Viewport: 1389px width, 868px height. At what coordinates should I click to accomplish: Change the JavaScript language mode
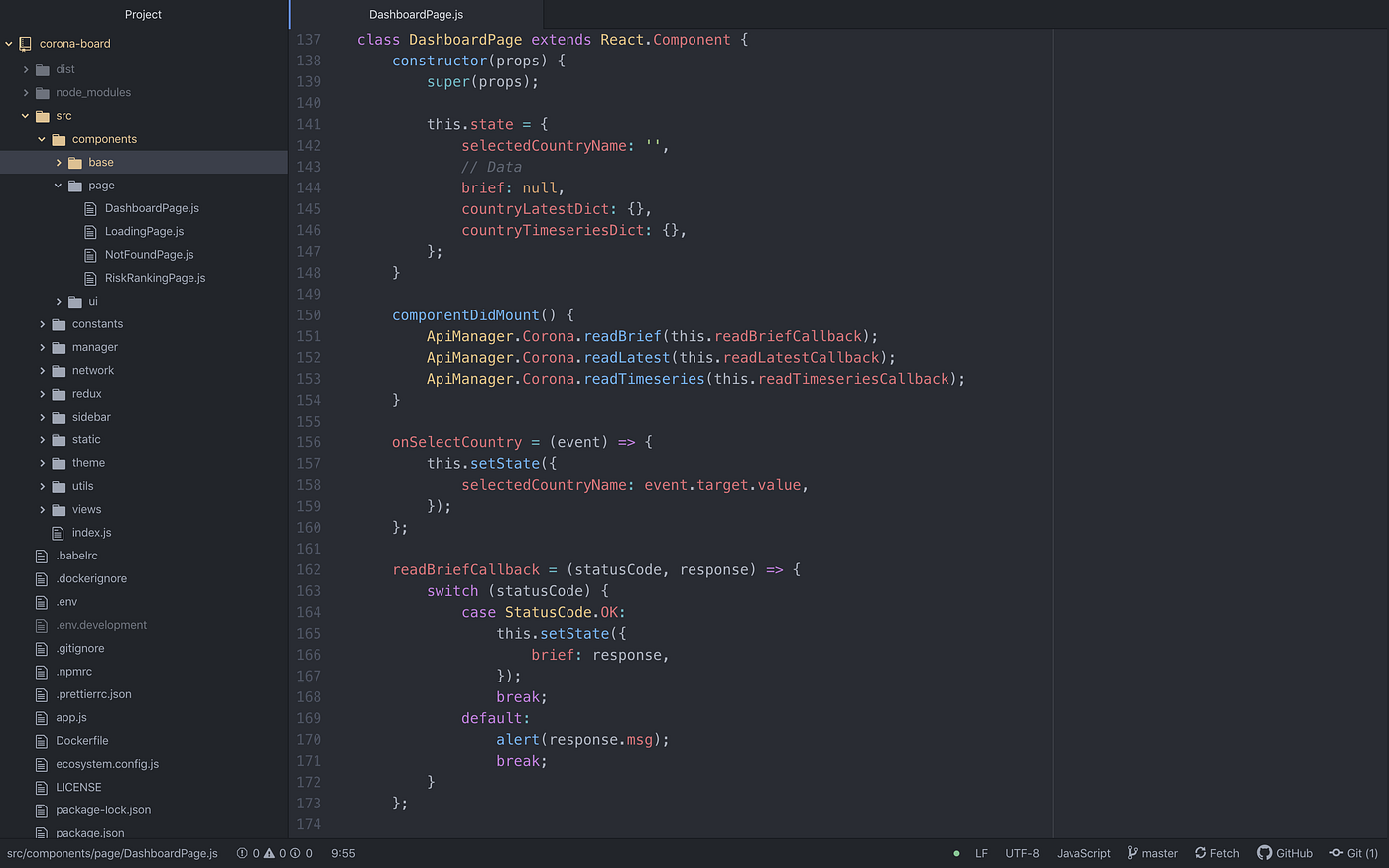click(x=1082, y=853)
